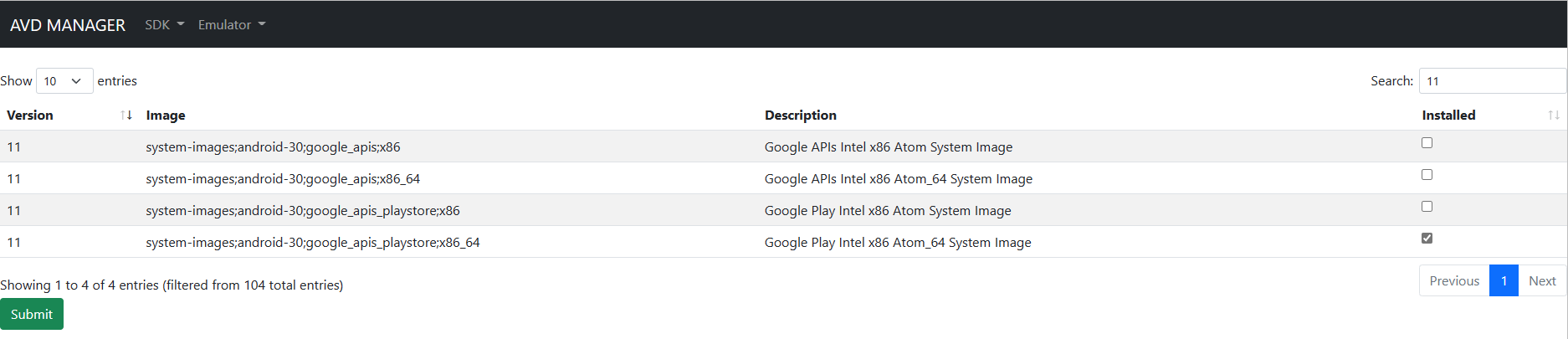Click the AVD MANAGER brand link
Screen dimensions: 1568x339
[68, 25]
